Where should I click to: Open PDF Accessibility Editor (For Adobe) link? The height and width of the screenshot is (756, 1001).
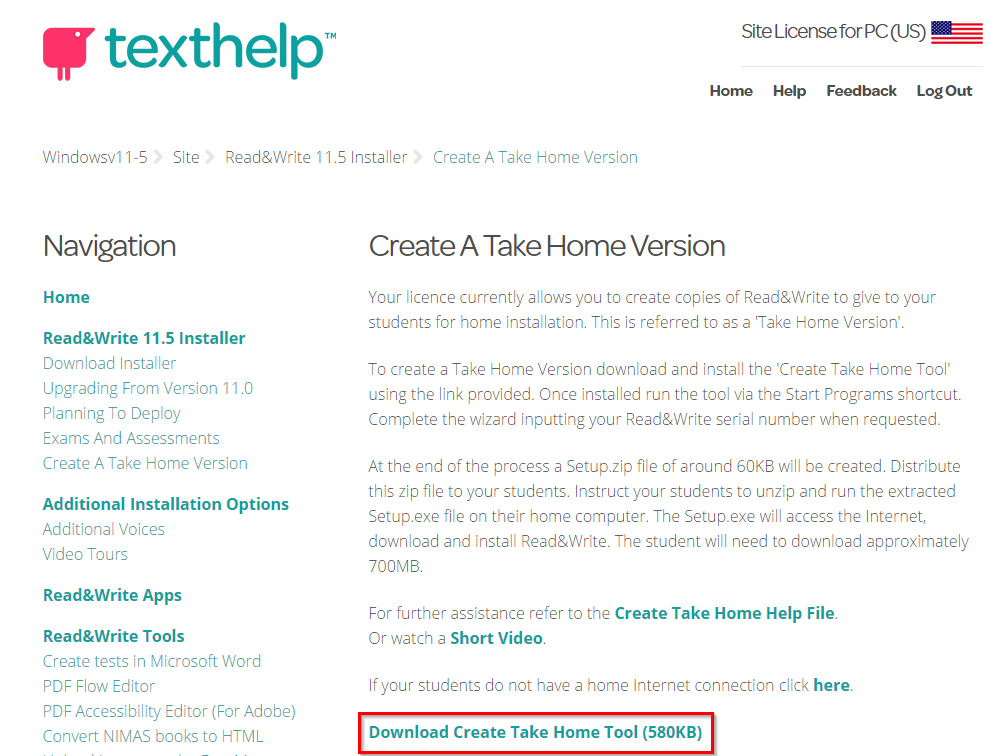click(169, 711)
